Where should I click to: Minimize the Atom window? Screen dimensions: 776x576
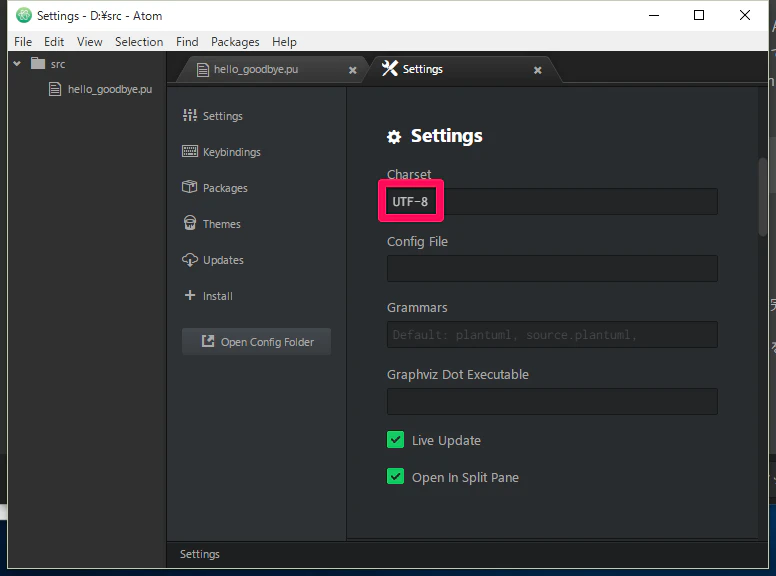pos(654,15)
